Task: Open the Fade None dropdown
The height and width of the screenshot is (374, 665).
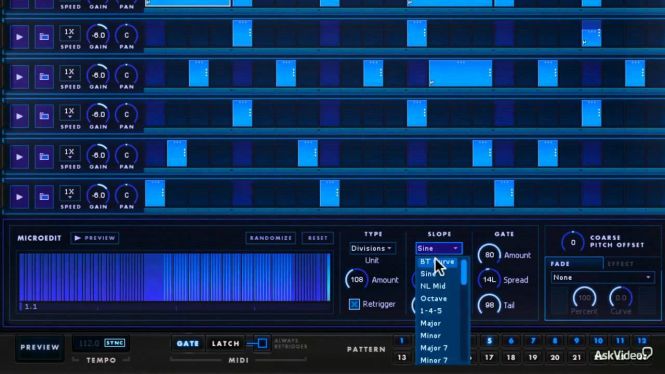Action: tap(602, 277)
